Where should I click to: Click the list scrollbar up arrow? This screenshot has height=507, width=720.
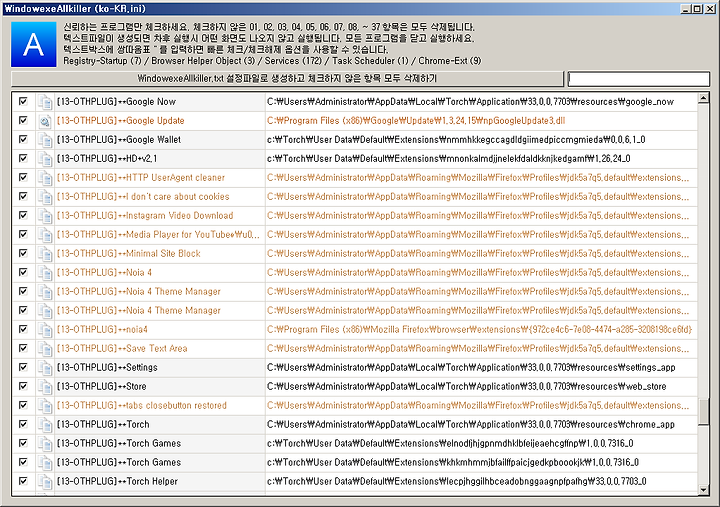coord(703,98)
